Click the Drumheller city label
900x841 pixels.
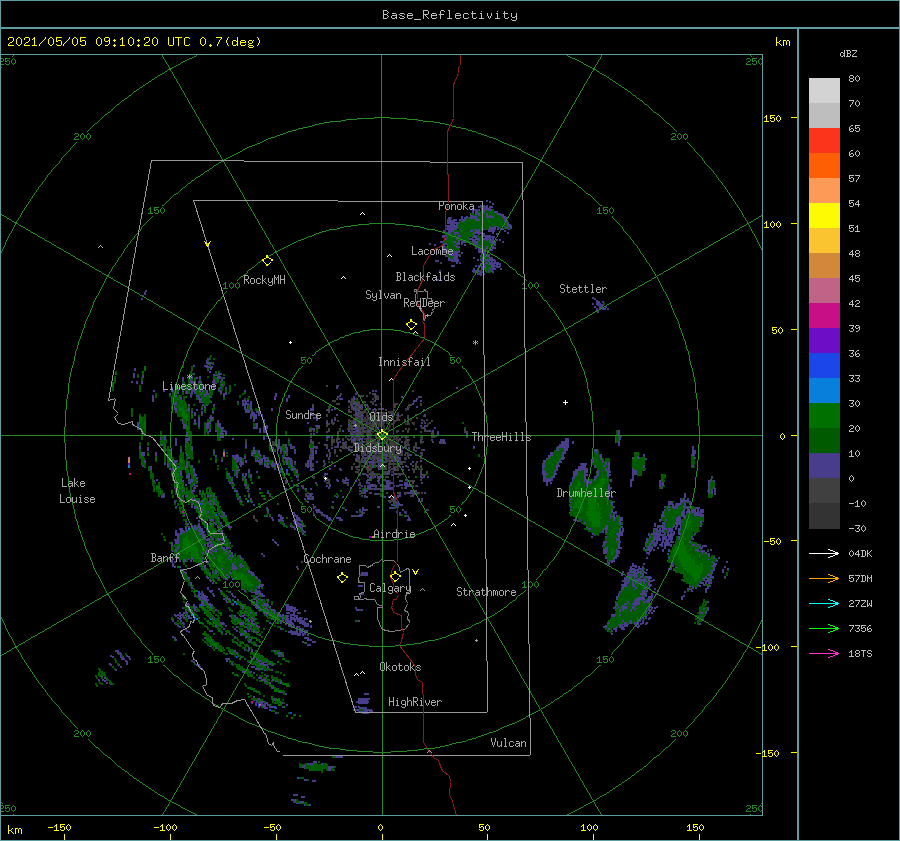coord(586,493)
